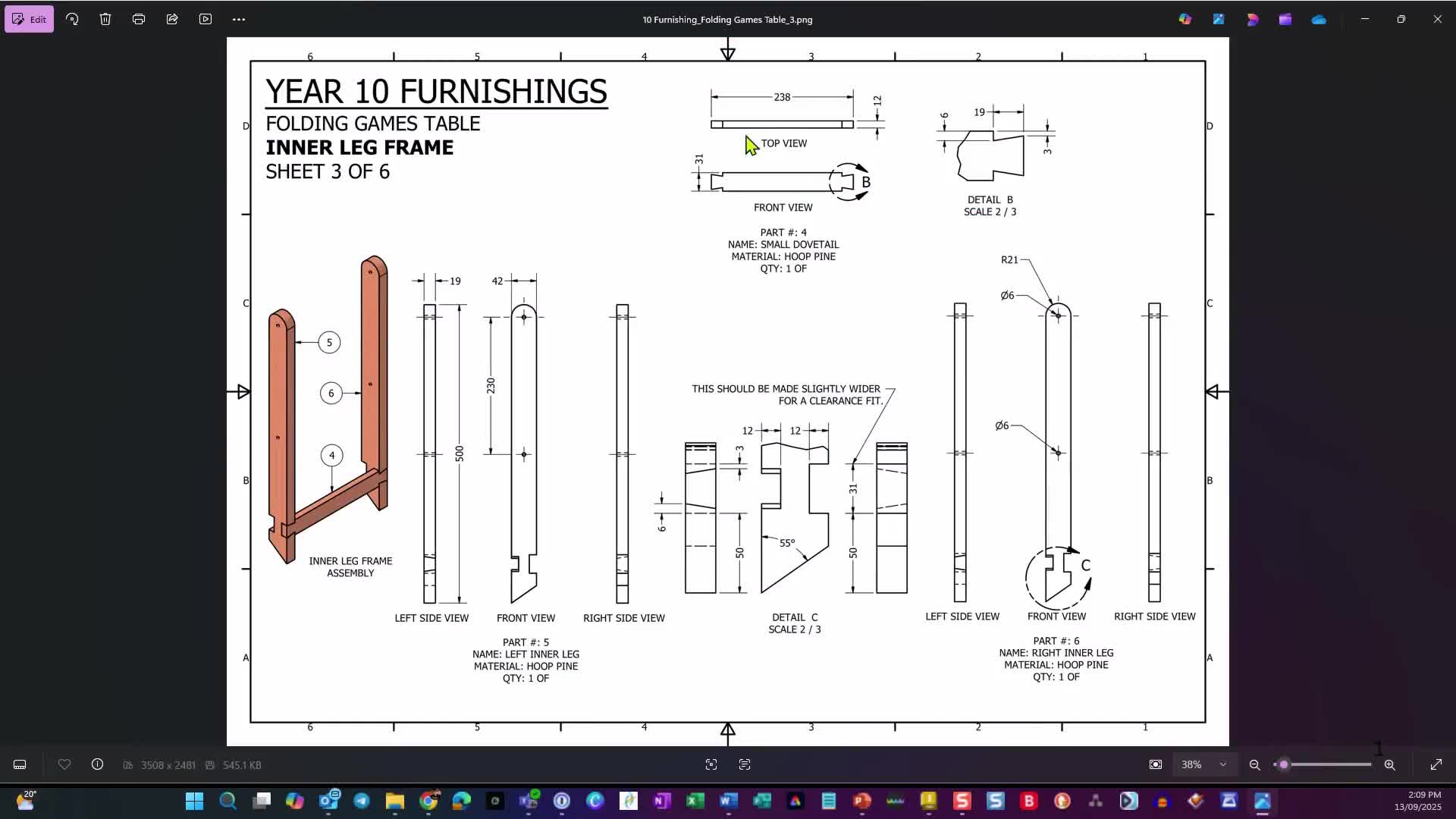Delete the image using trash icon
Viewport: 1456px width, 819px height.
pos(105,19)
